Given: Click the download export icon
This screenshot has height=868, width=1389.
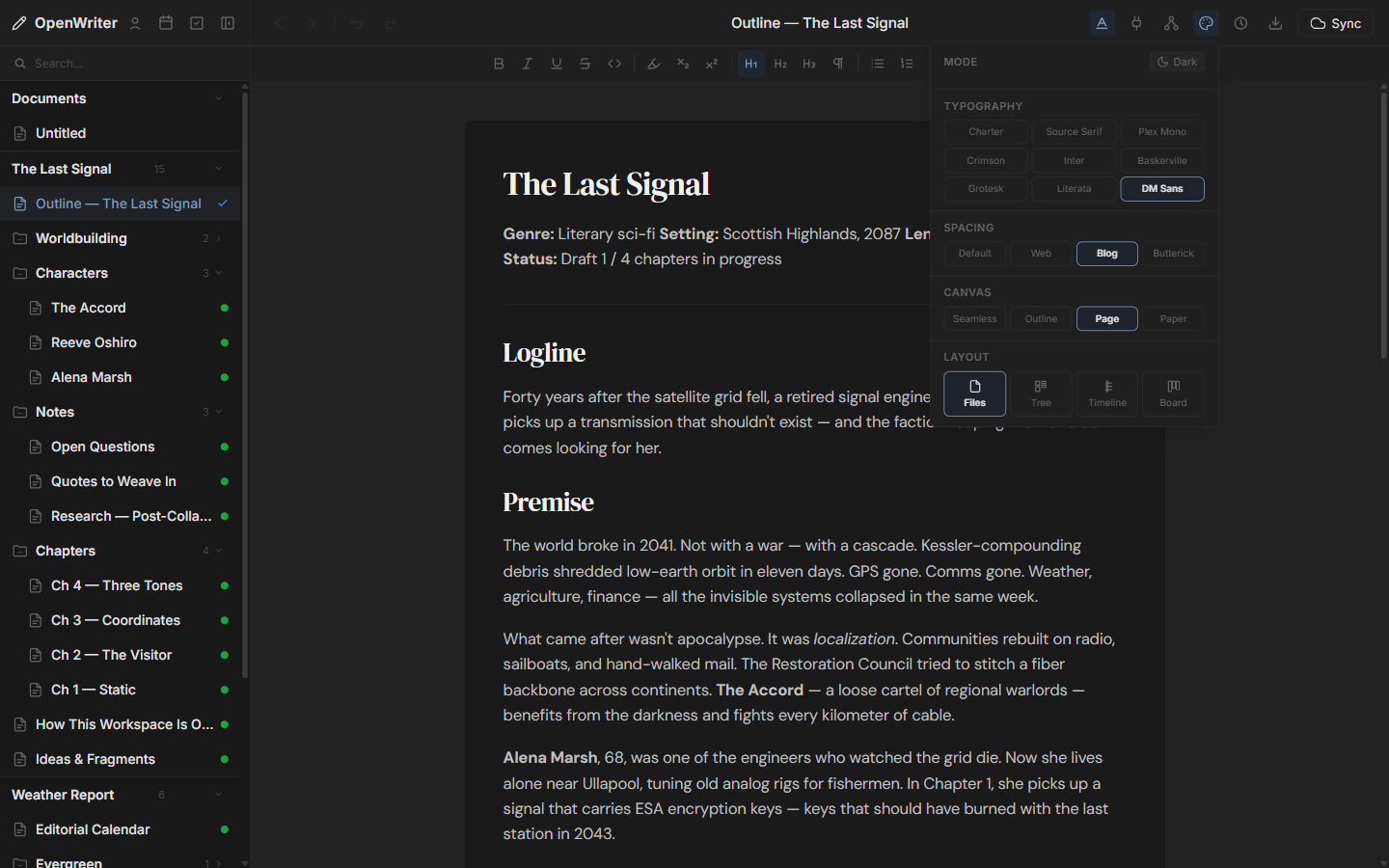Looking at the screenshot, I should 1275,23.
